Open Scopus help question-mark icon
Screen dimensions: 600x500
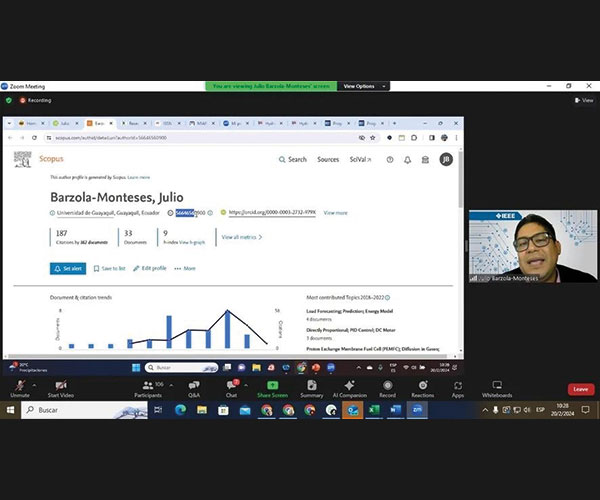point(390,160)
